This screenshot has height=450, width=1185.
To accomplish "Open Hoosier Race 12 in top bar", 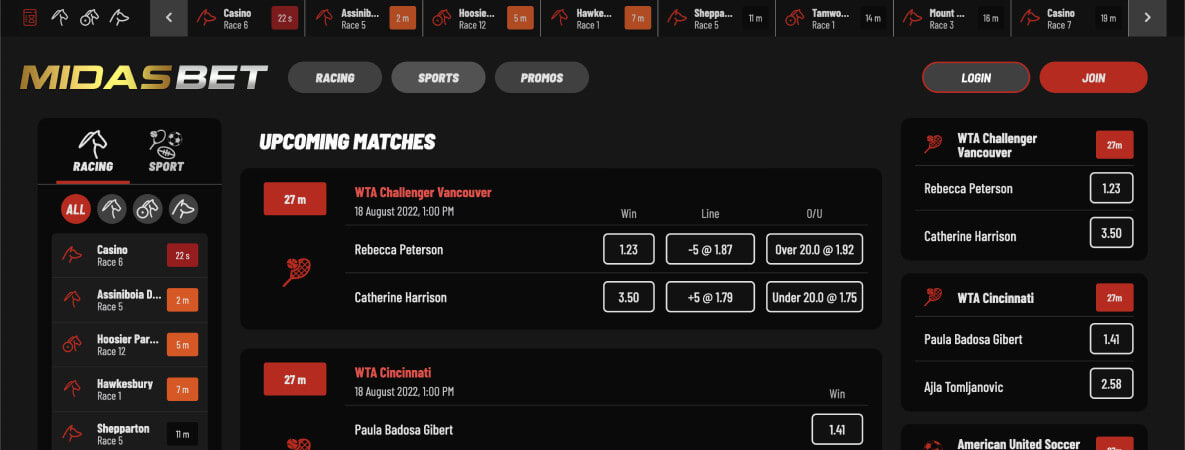I will [481, 18].
